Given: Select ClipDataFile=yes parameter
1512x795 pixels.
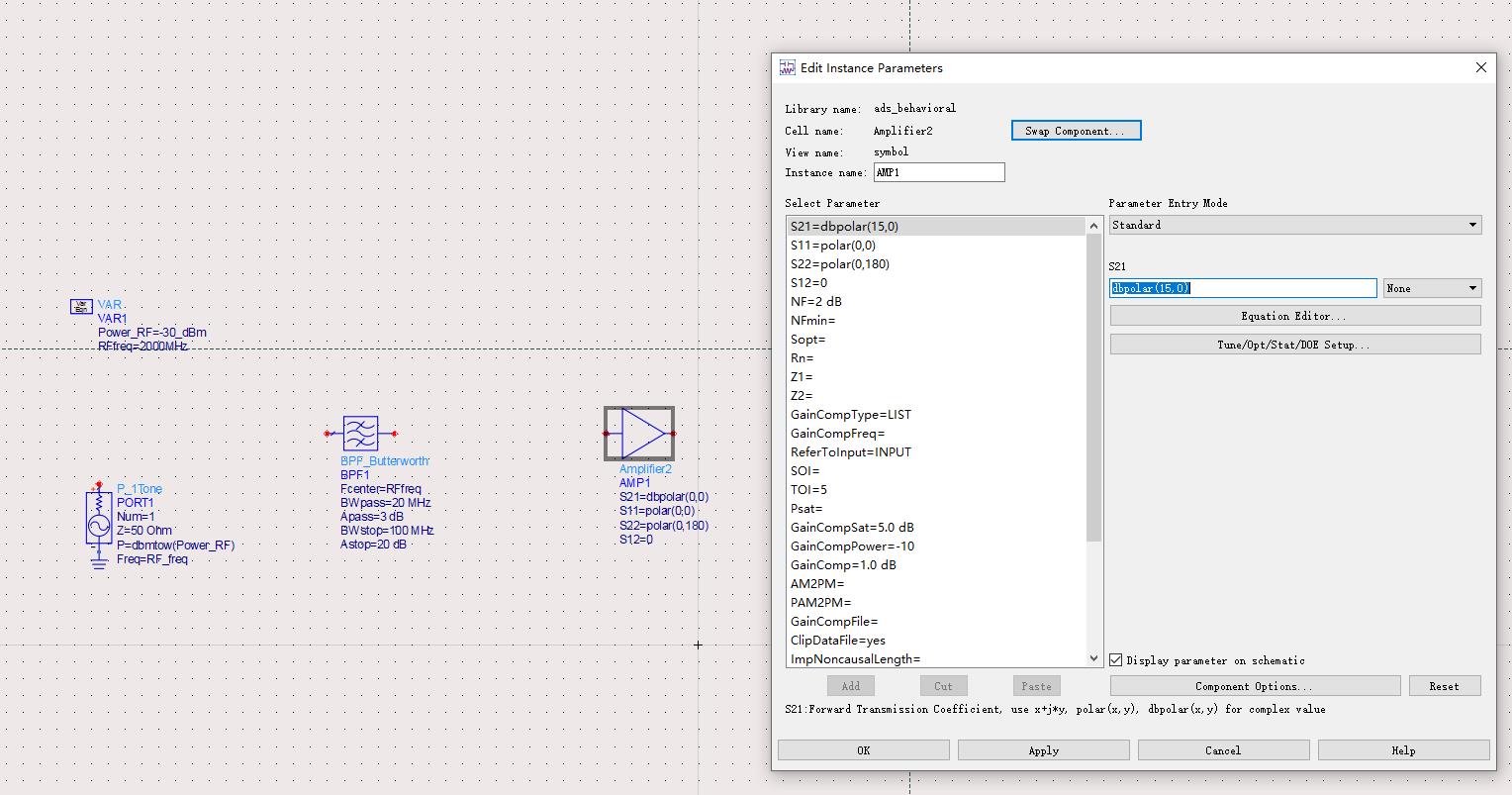Looking at the screenshot, I should [936, 641].
